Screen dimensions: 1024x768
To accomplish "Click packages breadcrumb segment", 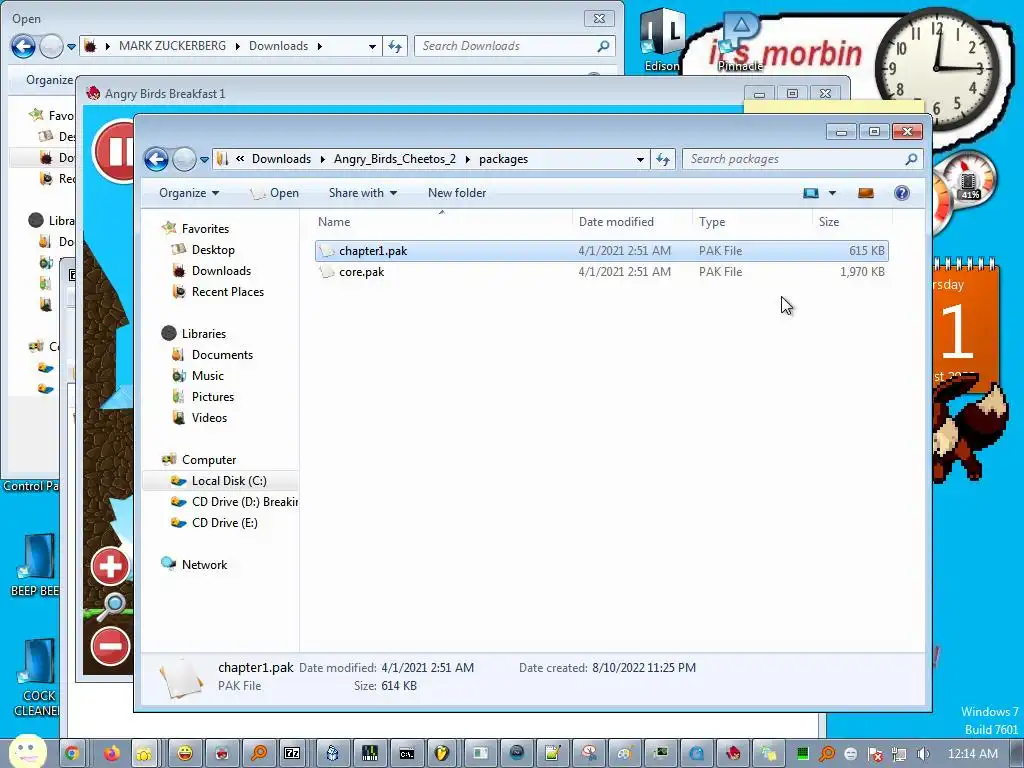I will [504, 159].
